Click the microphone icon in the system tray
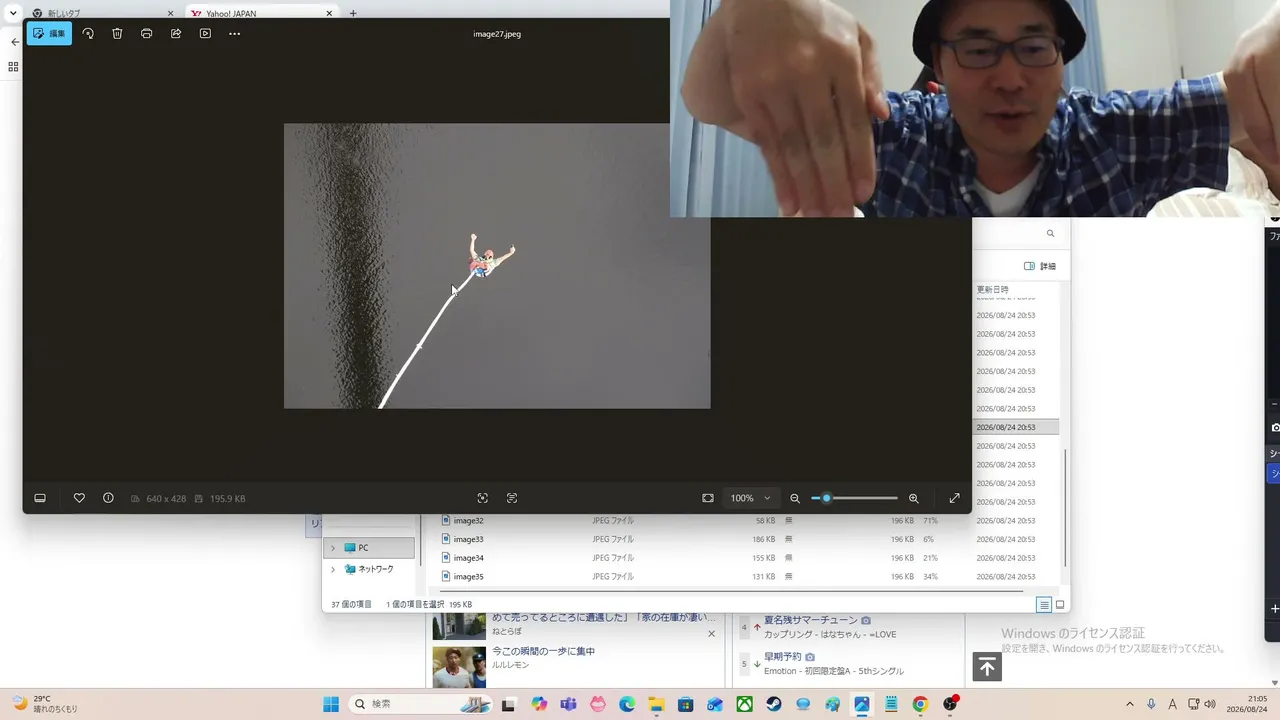The image size is (1280, 720). (1151, 704)
